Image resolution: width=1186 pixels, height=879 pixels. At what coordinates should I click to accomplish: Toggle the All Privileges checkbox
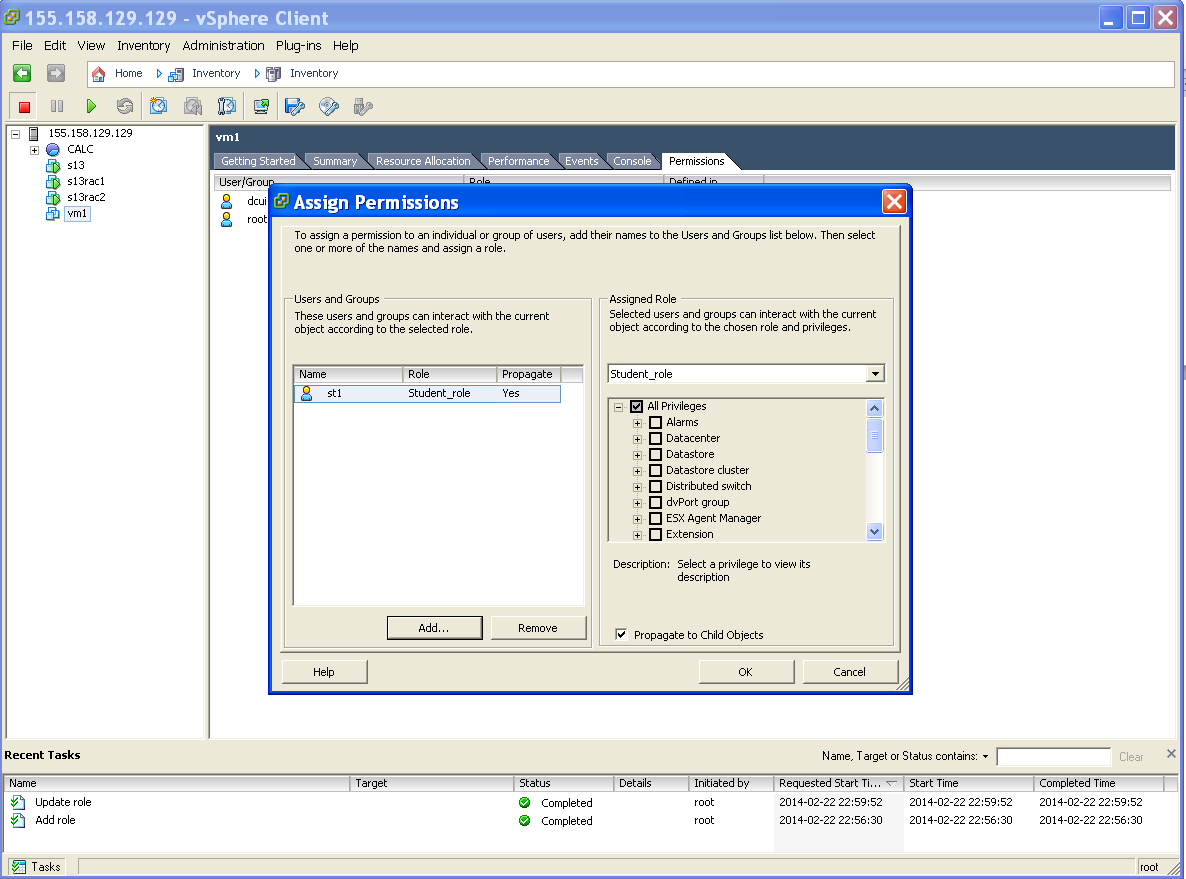(x=637, y=407)
